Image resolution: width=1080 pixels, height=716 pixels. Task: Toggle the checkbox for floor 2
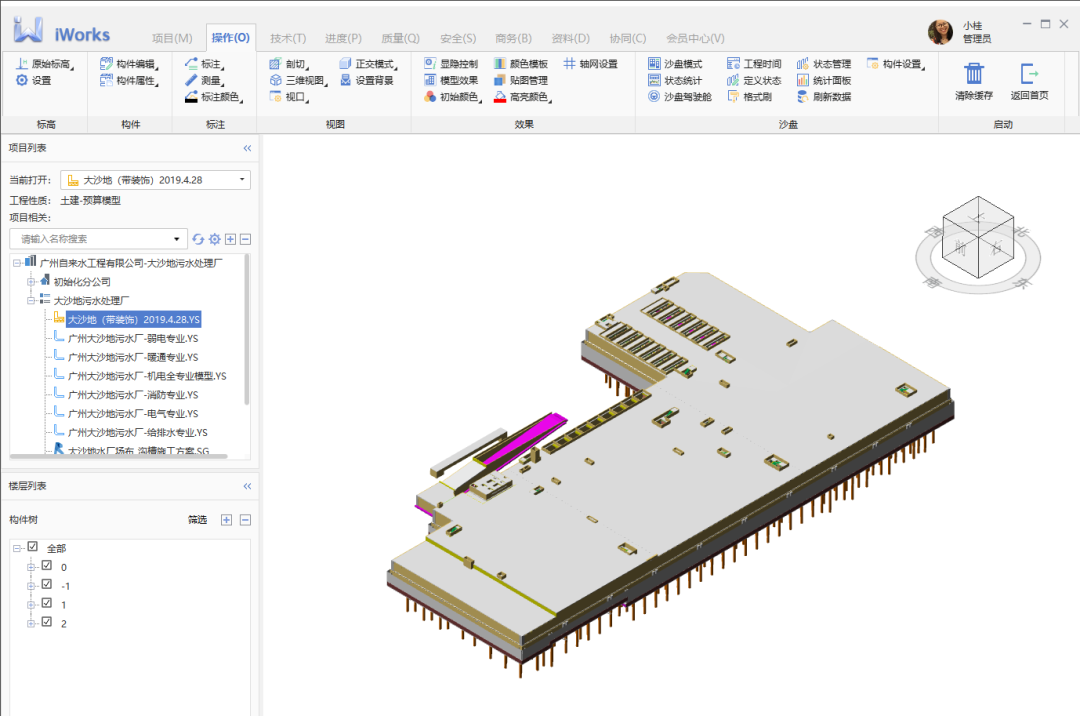(47, 621)
